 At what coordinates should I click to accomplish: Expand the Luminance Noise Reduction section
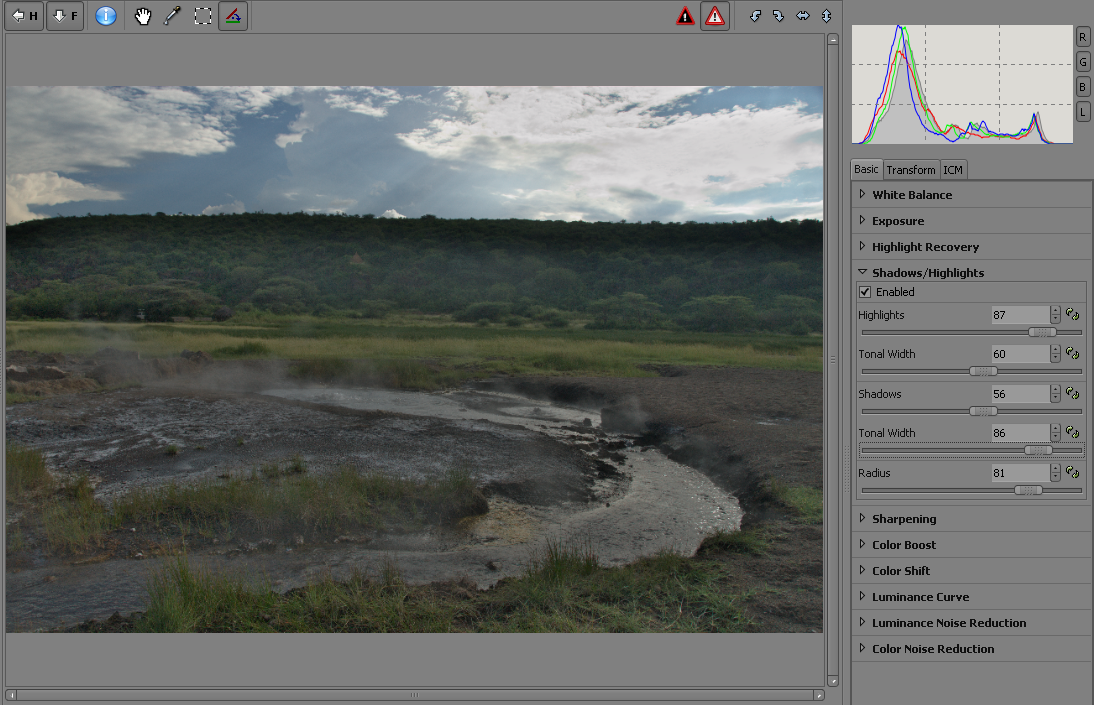coord(948,623)
